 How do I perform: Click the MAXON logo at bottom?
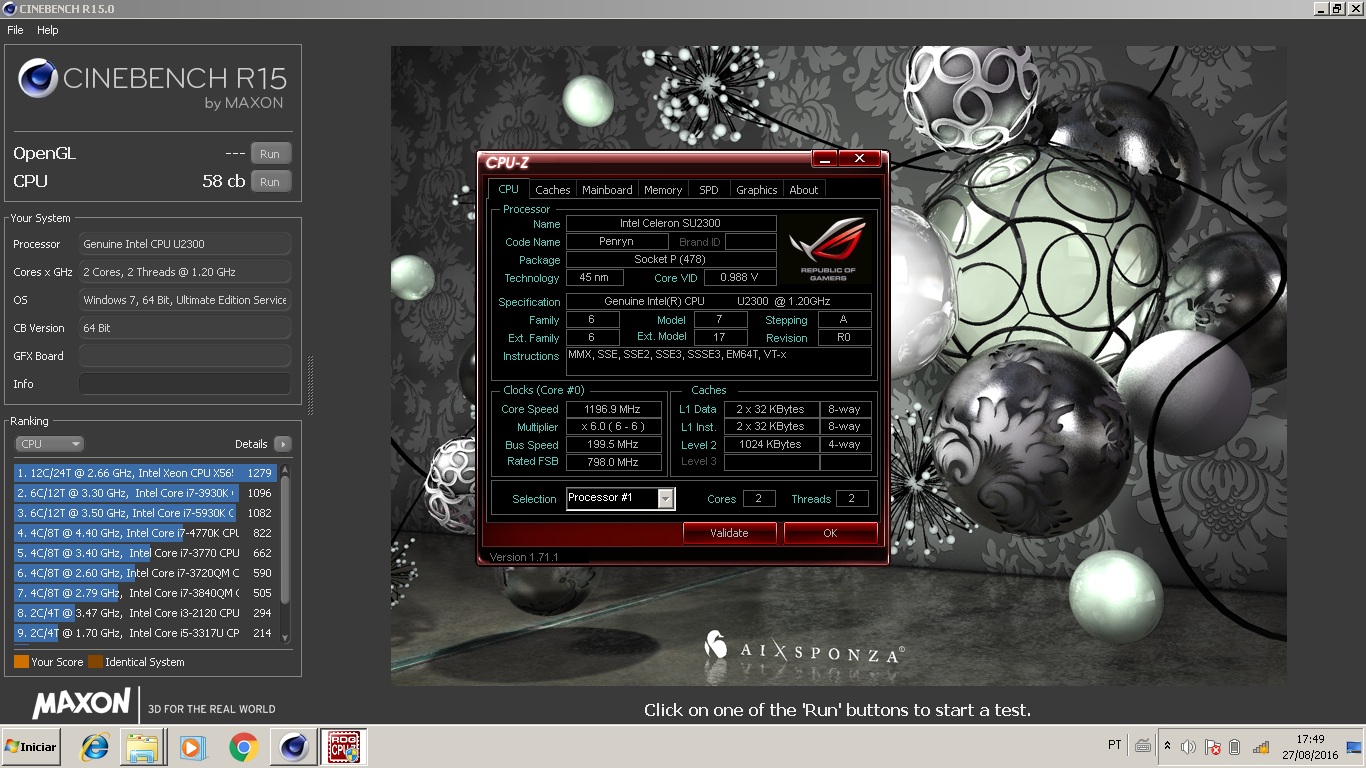[x=82, y=703]
